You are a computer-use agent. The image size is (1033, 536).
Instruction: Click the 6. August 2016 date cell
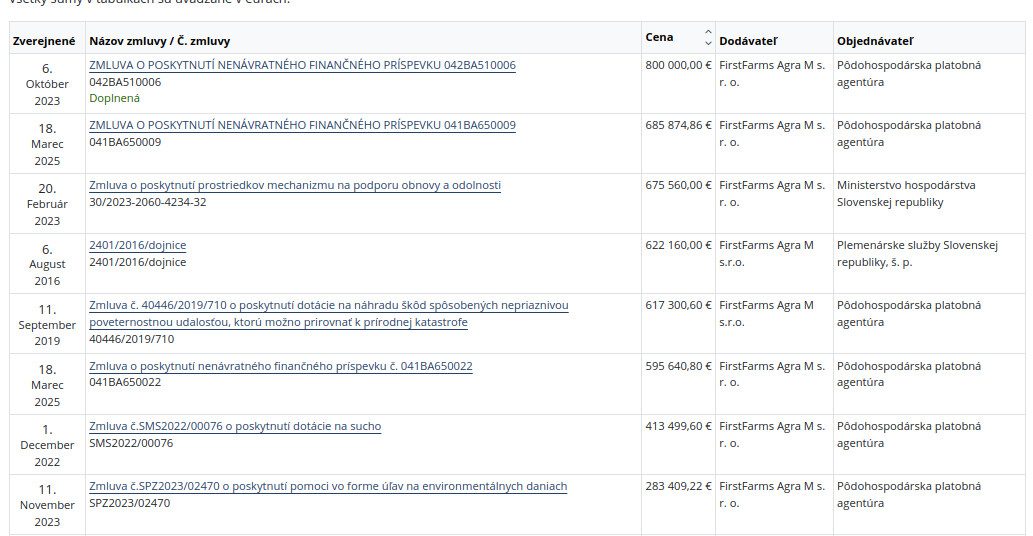(47, 264)
